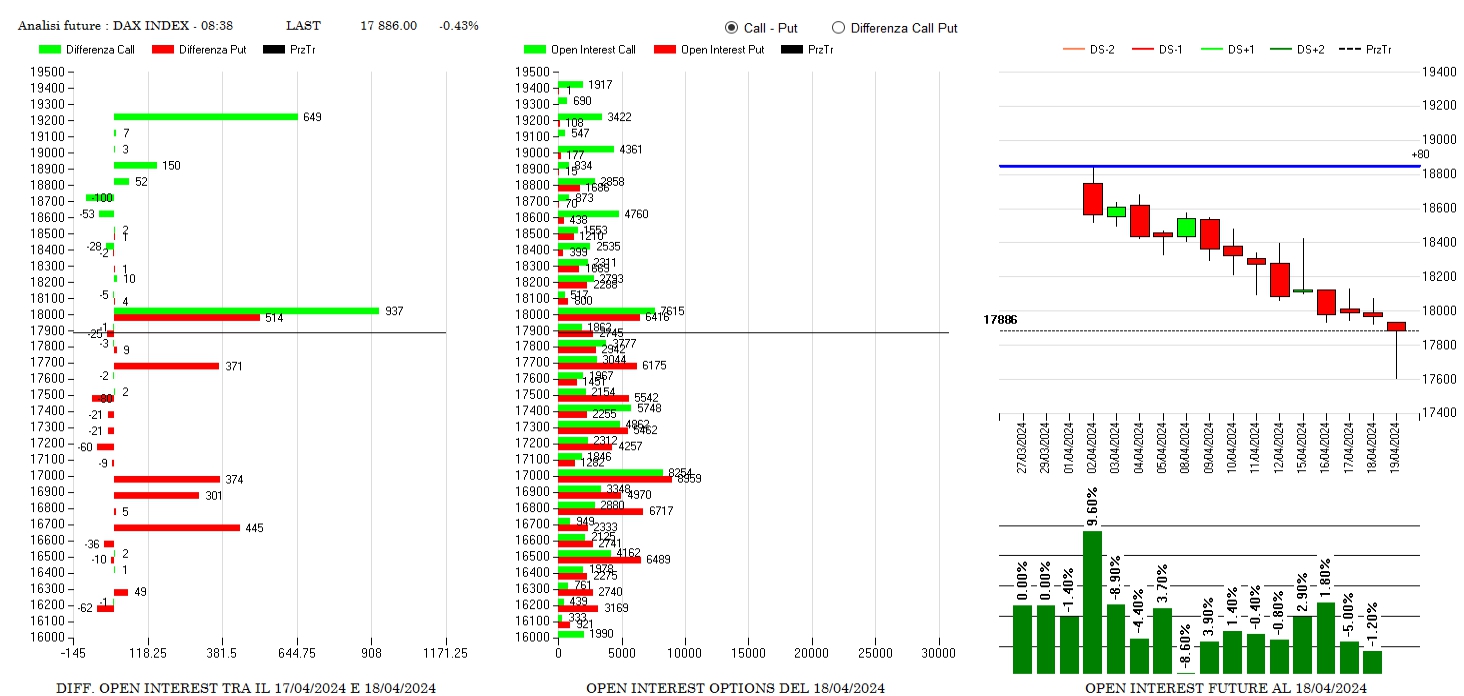This screenshot has height=696, width=1464.
Task: Click the 9.60% open interest future bar
Action: 1092,602
